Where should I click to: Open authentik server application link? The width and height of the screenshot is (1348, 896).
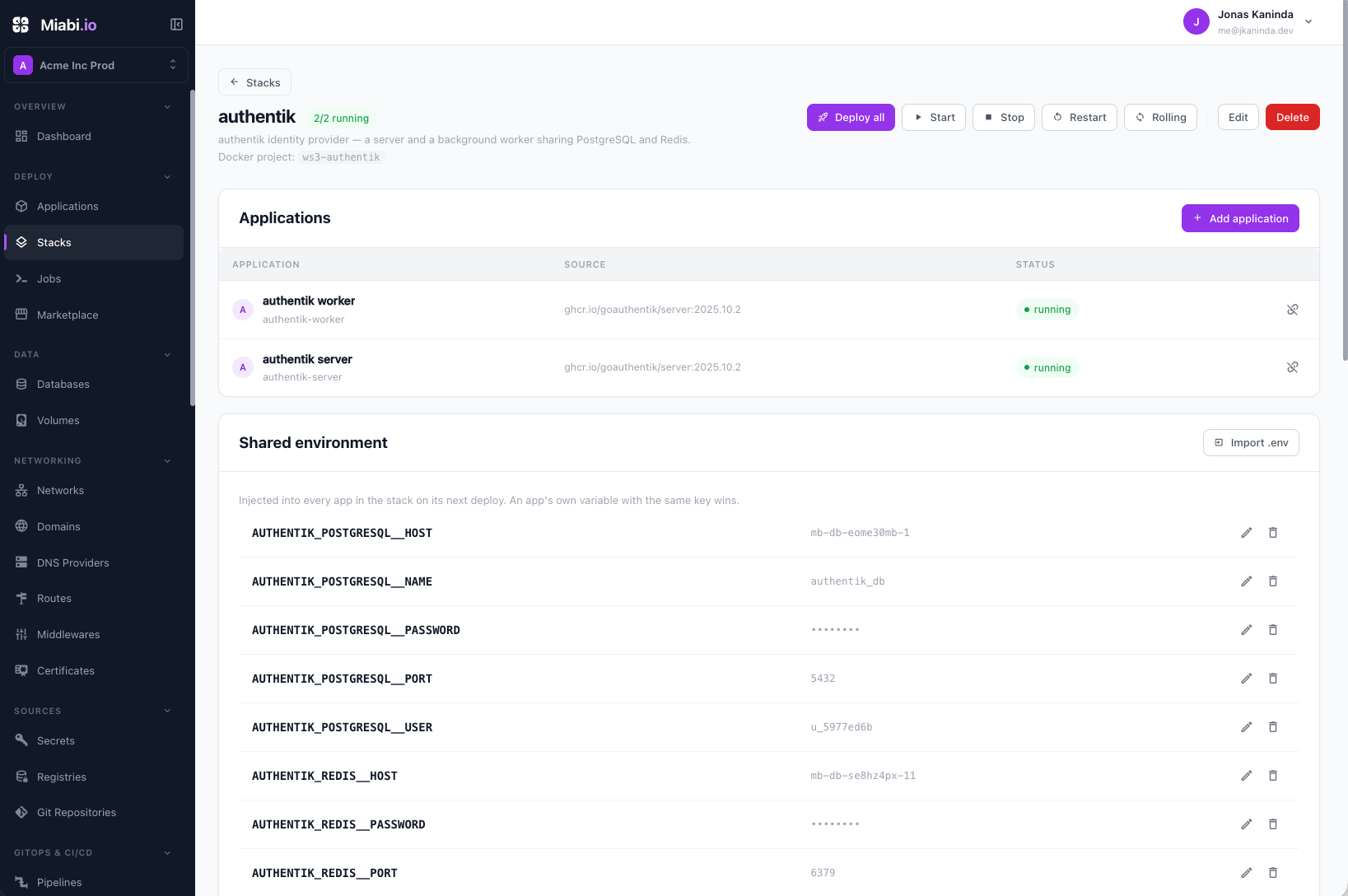pos(307,360)
